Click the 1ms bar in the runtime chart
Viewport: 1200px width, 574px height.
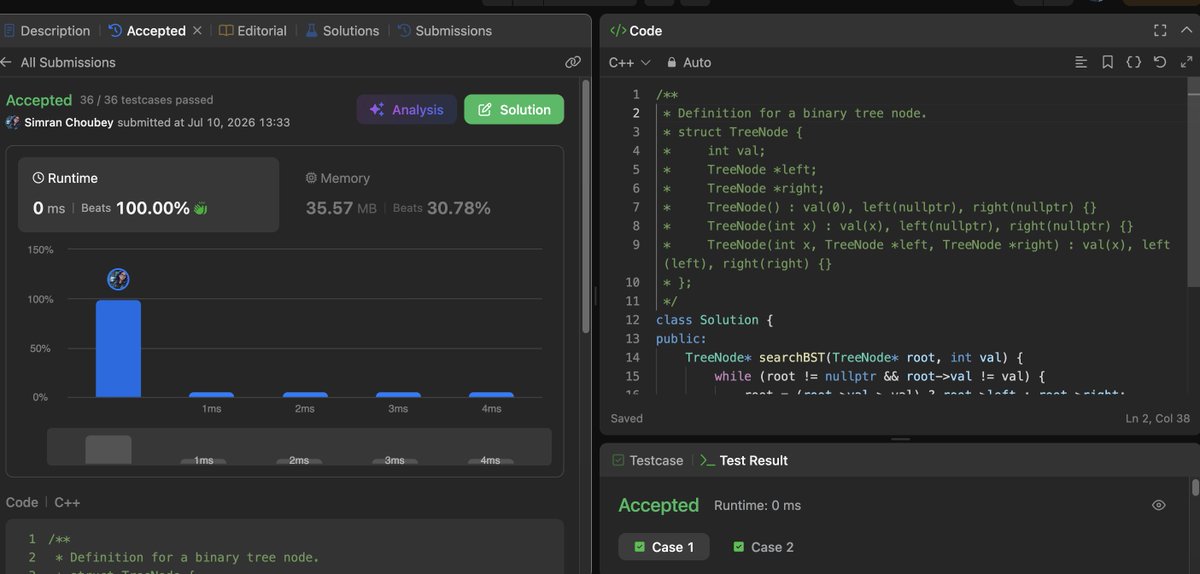point(211,395)
